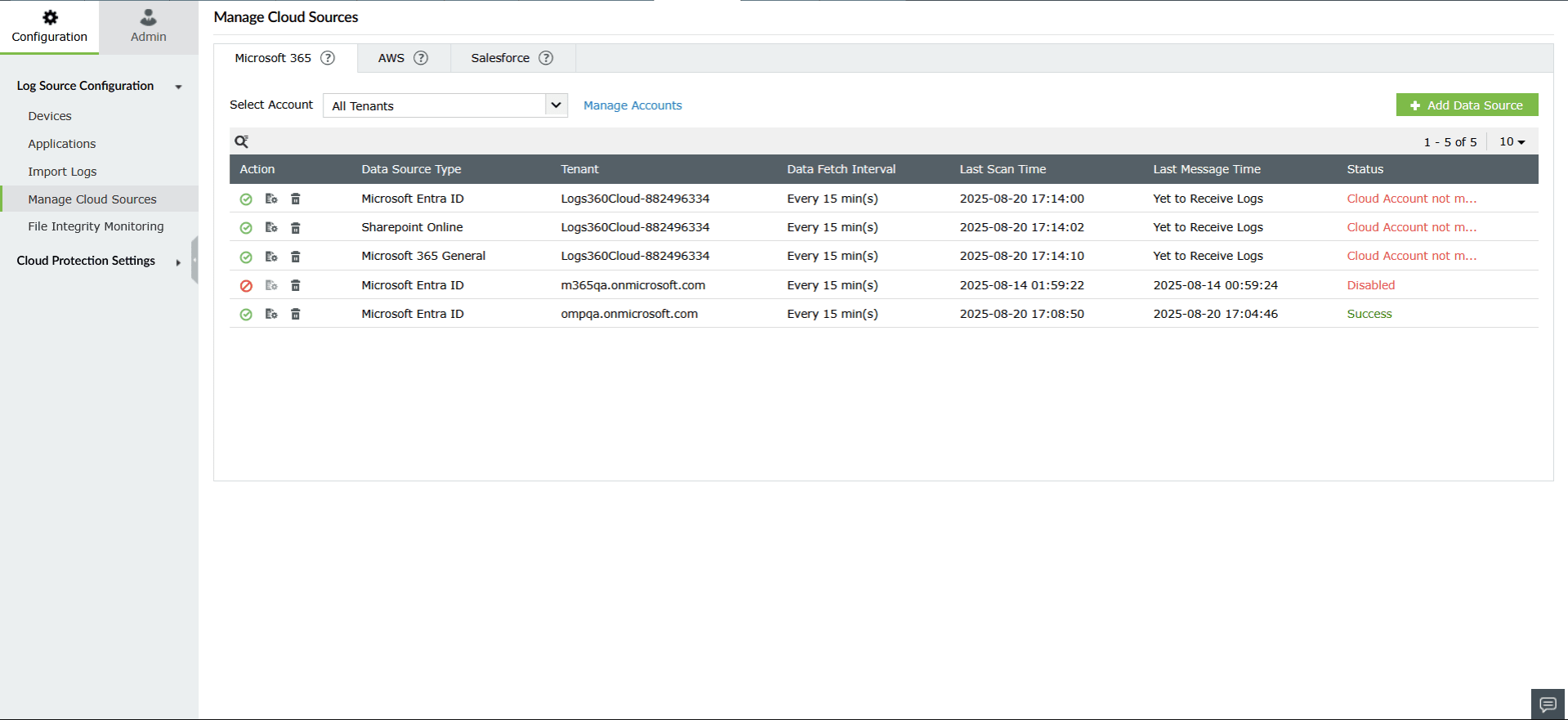Change rows per page from 10
This screenshot has height=720, width=1568.
tap(1512, 141)
